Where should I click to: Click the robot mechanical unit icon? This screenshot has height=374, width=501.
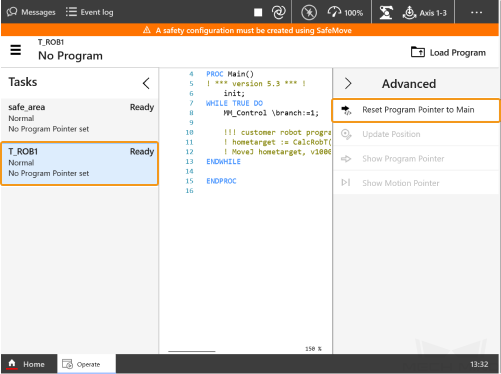[386, 13]
